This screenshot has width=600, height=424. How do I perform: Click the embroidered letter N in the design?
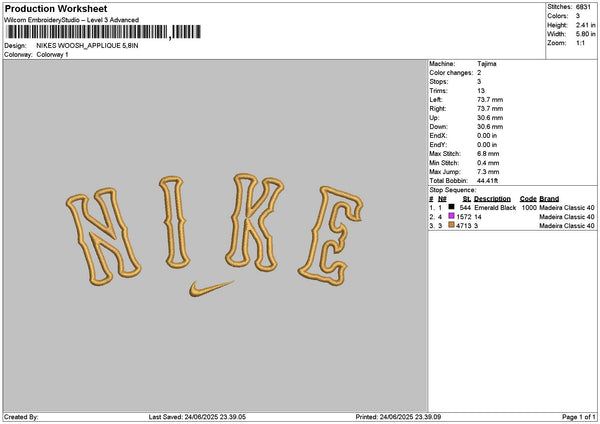pos(103,236)
